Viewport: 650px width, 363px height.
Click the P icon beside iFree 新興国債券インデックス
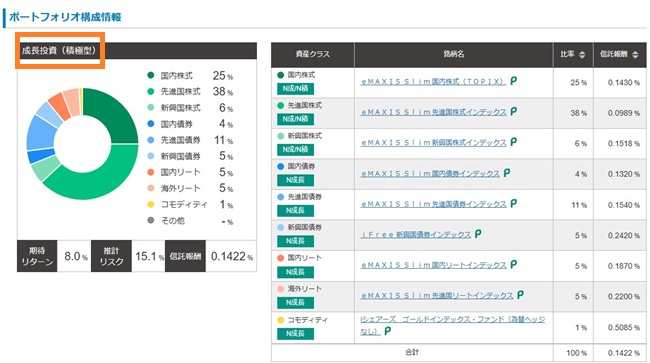478,234
